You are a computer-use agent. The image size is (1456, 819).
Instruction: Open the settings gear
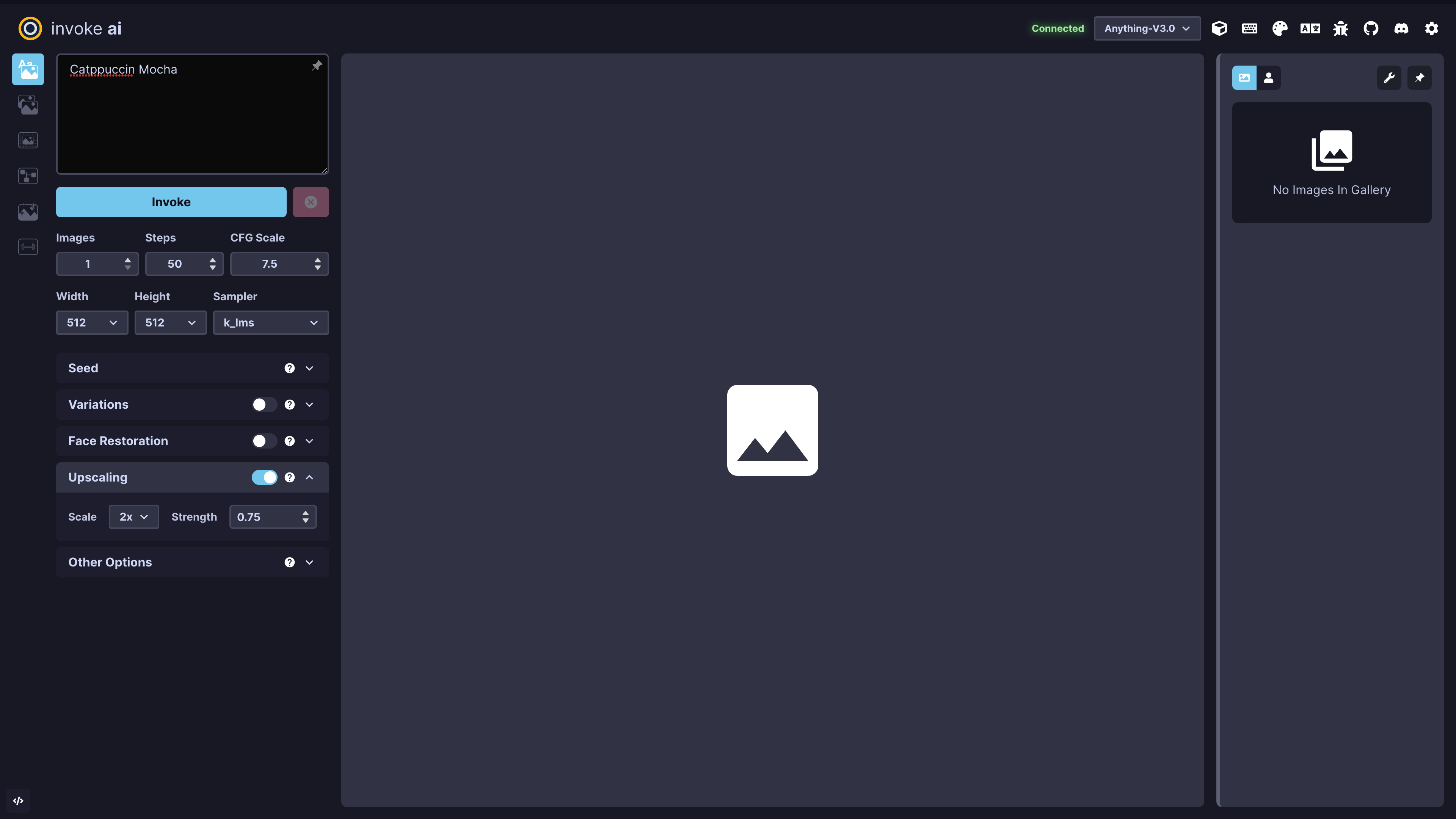1431,28
